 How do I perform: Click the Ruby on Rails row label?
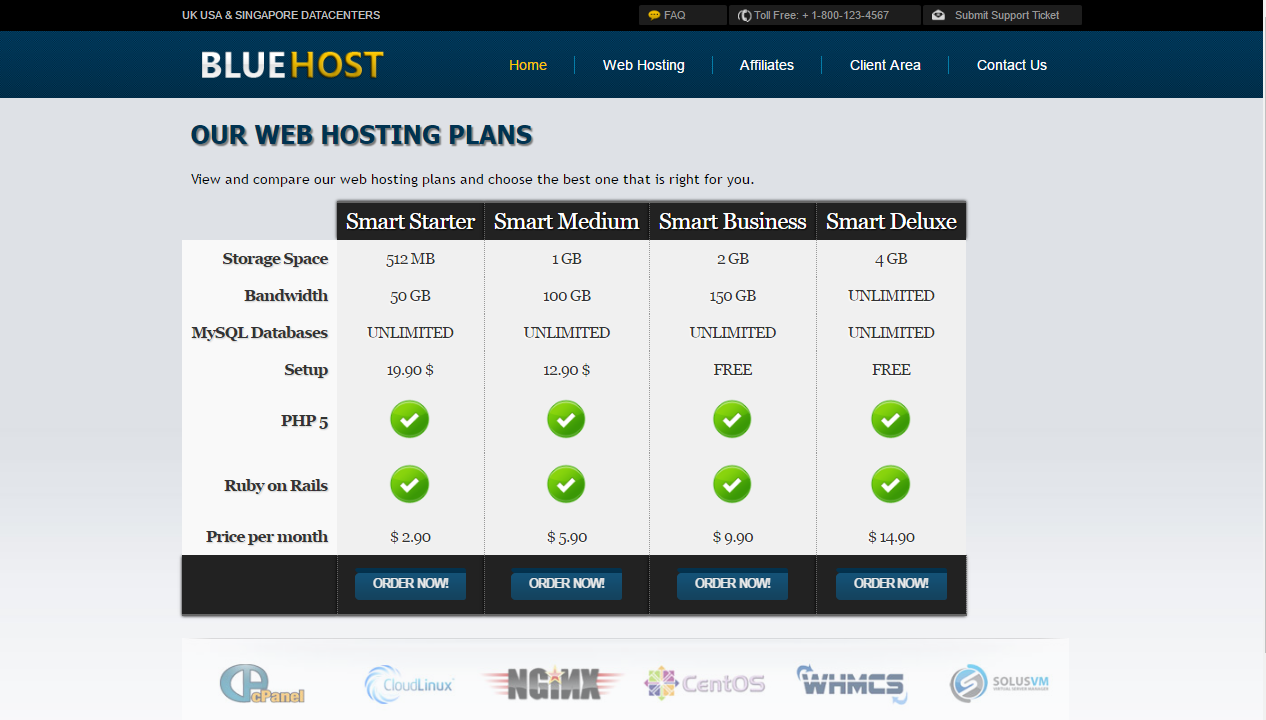(x=276, y=486)
